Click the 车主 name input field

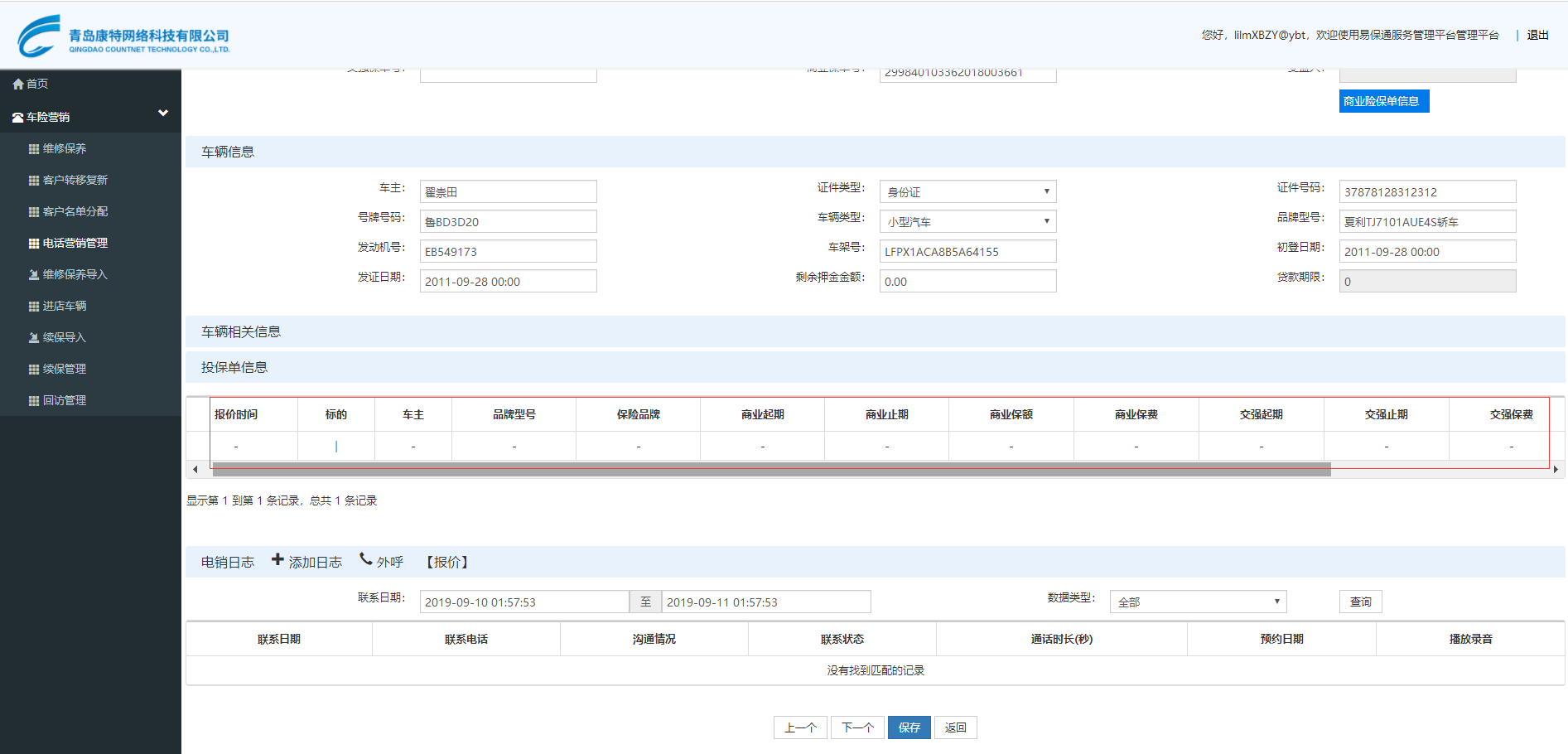pyautogui.click(x=508, y=191)
